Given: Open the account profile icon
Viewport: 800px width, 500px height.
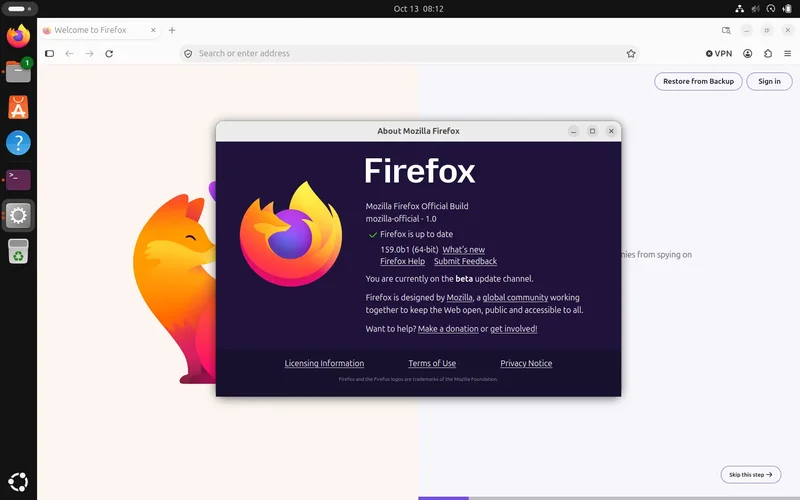Looking at the screenshot, I should [x=747, y=54].
